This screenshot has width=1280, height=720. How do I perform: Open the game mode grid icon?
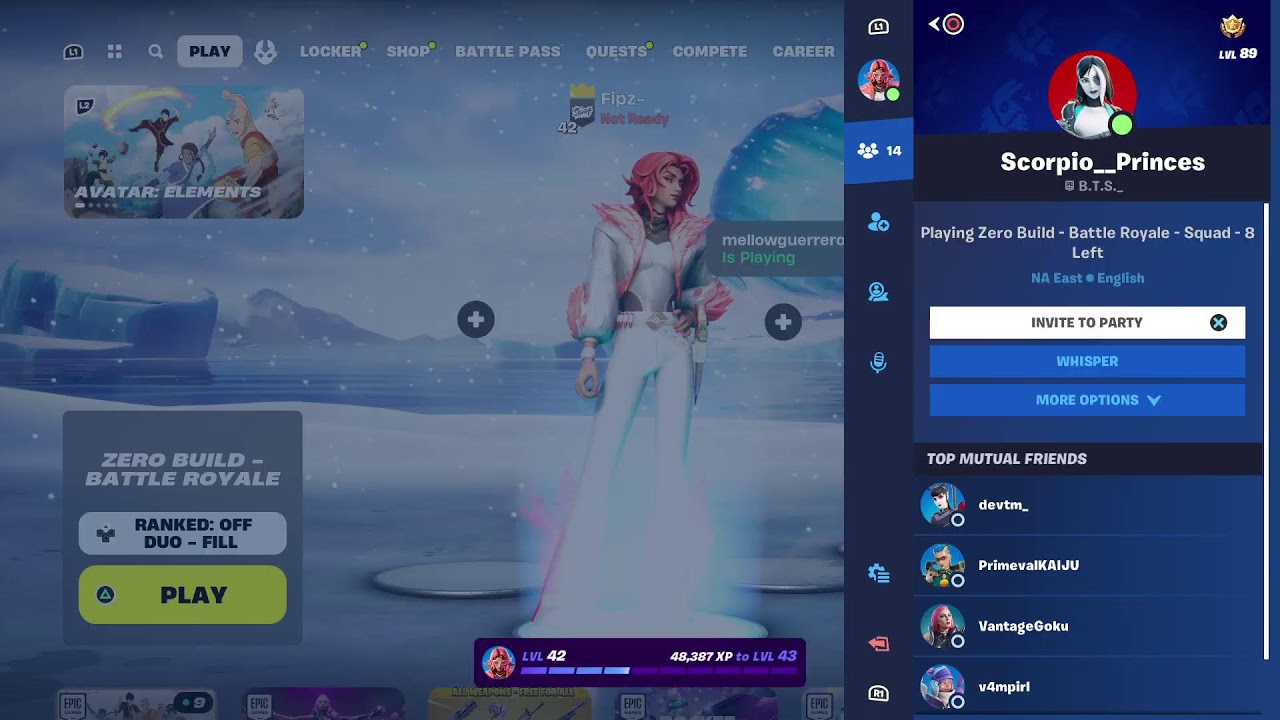(x=115, y=51)
